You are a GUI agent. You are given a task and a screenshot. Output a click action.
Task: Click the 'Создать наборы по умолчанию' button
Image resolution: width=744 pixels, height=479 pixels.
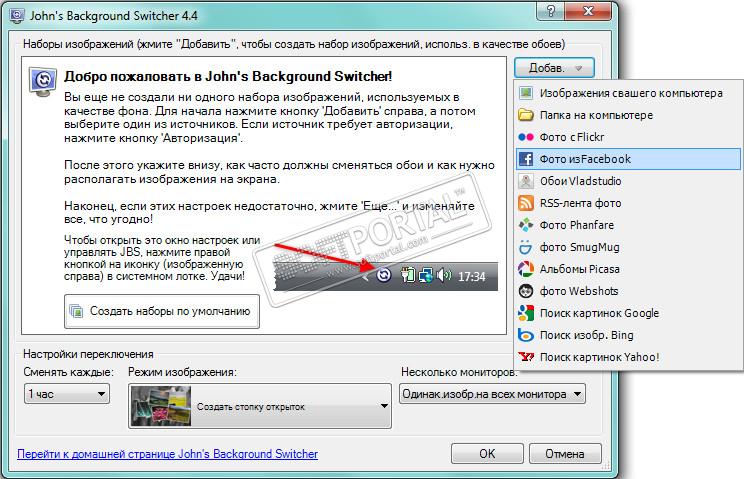(x=162, y=311)
